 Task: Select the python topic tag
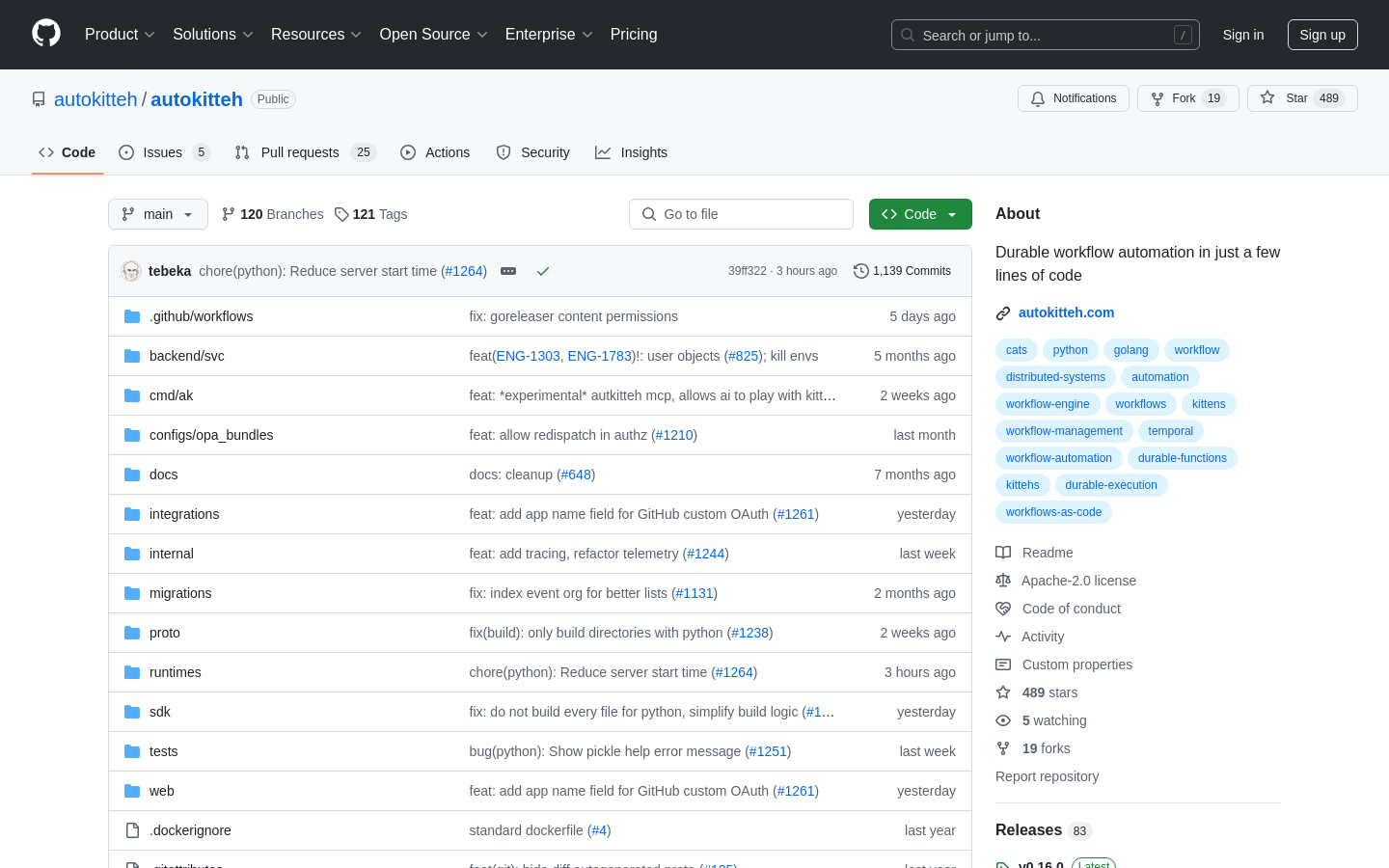[x=1070, y=350]
